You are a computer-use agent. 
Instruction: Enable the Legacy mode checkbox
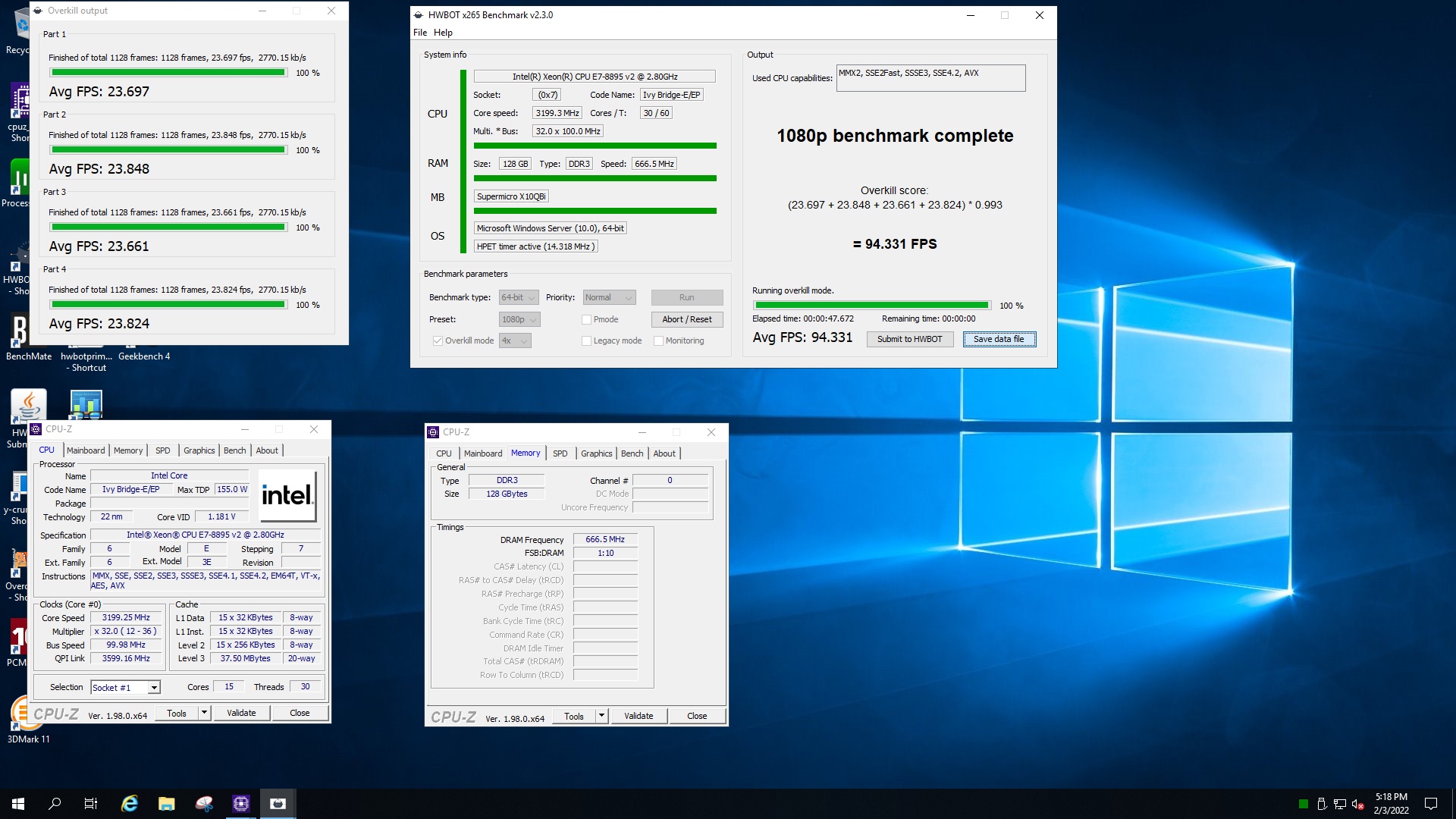(x=586, y=341)
